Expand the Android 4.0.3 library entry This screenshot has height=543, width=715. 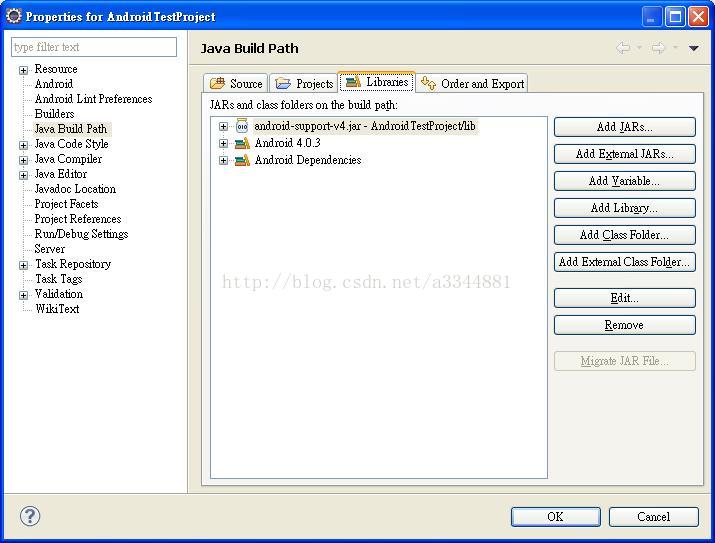click(x=223, y=144)
